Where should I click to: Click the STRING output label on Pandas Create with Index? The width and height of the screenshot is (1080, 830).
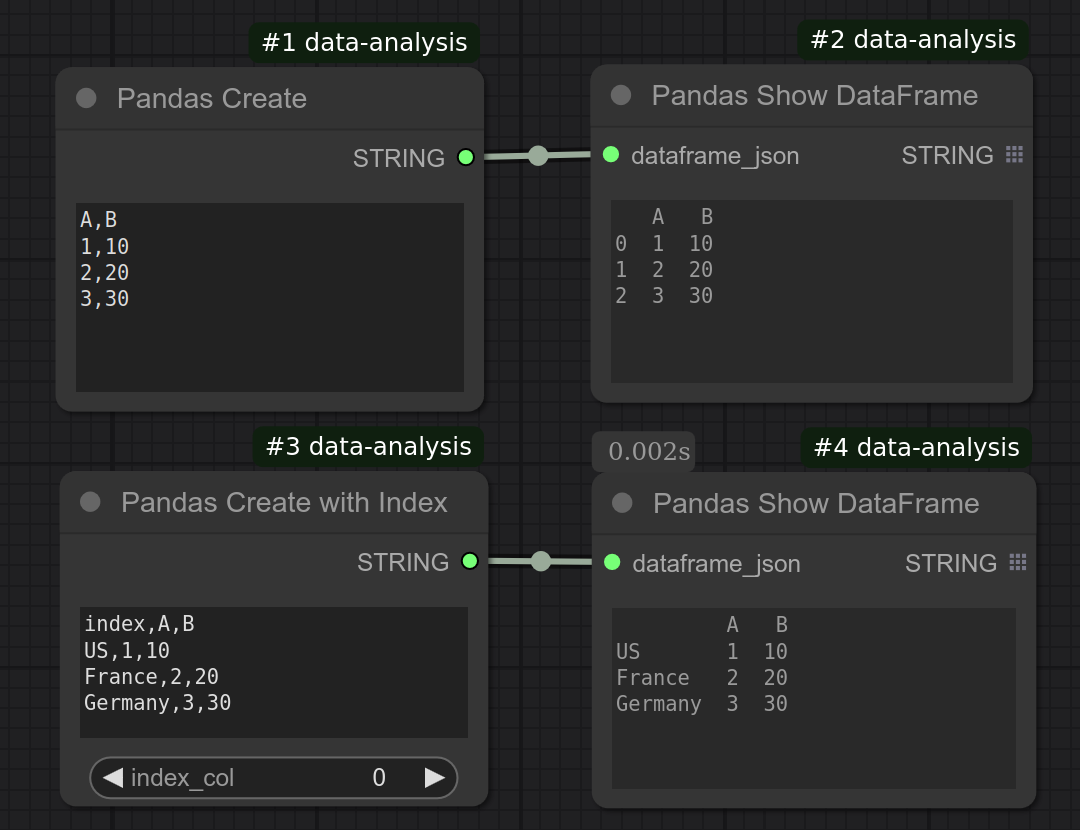(x=403, y=562)
